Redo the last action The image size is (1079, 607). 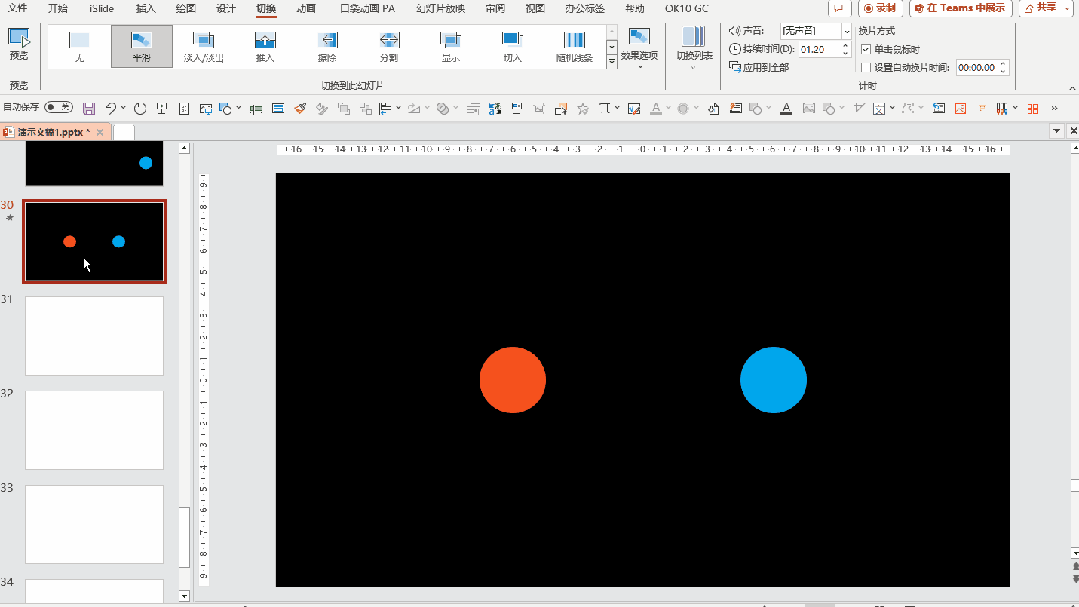click(140, 109)
